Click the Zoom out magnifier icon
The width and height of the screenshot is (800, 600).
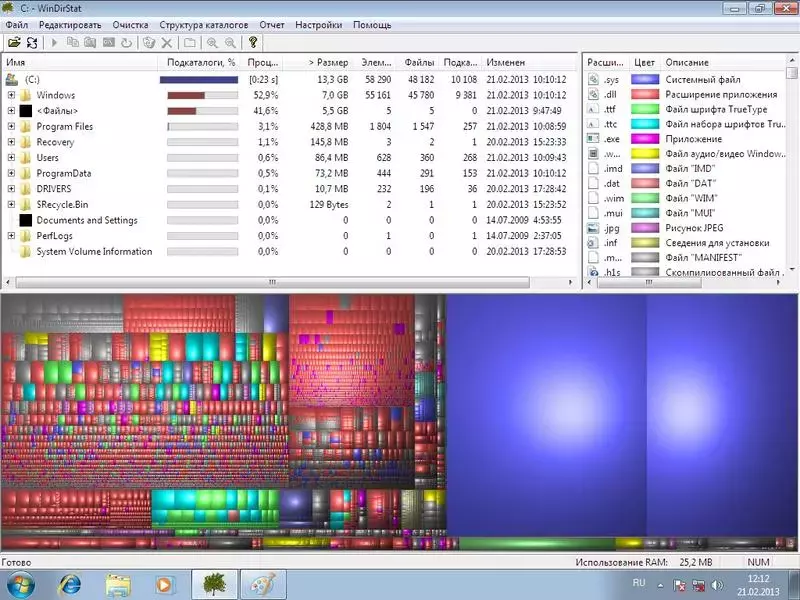(x=230, y=42)
